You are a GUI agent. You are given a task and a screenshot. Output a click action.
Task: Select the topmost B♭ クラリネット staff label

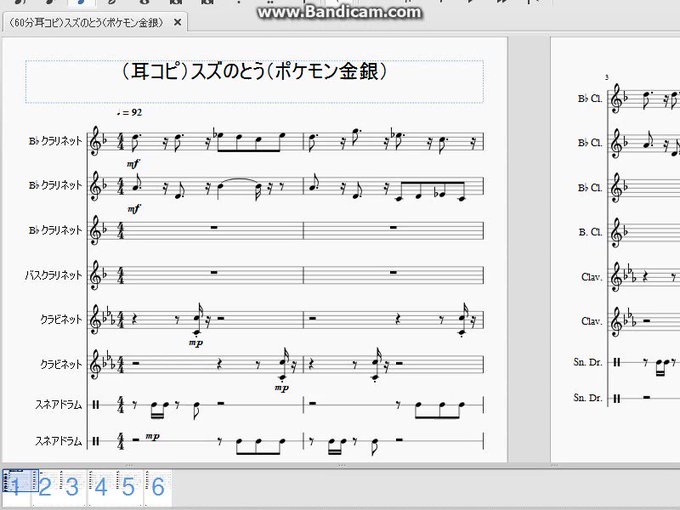coord(55,141)
